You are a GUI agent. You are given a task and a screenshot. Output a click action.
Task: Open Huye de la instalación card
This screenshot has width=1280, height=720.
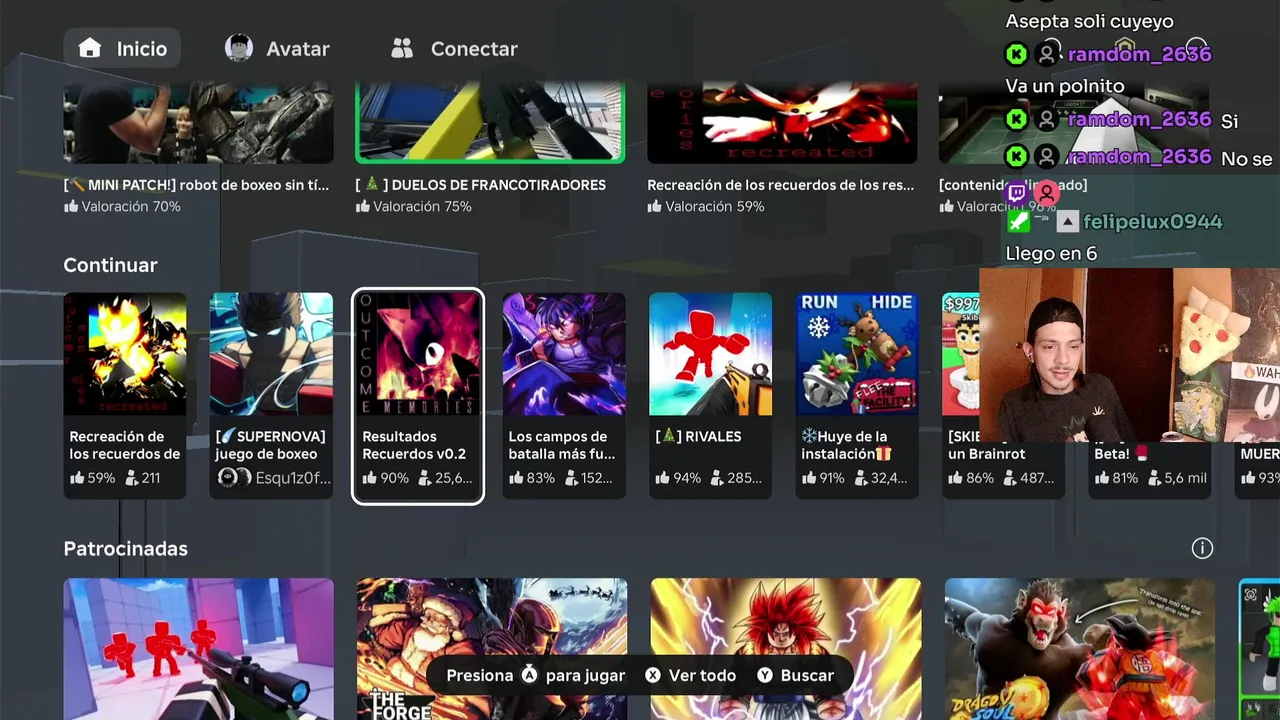click(x=857, y=396)
